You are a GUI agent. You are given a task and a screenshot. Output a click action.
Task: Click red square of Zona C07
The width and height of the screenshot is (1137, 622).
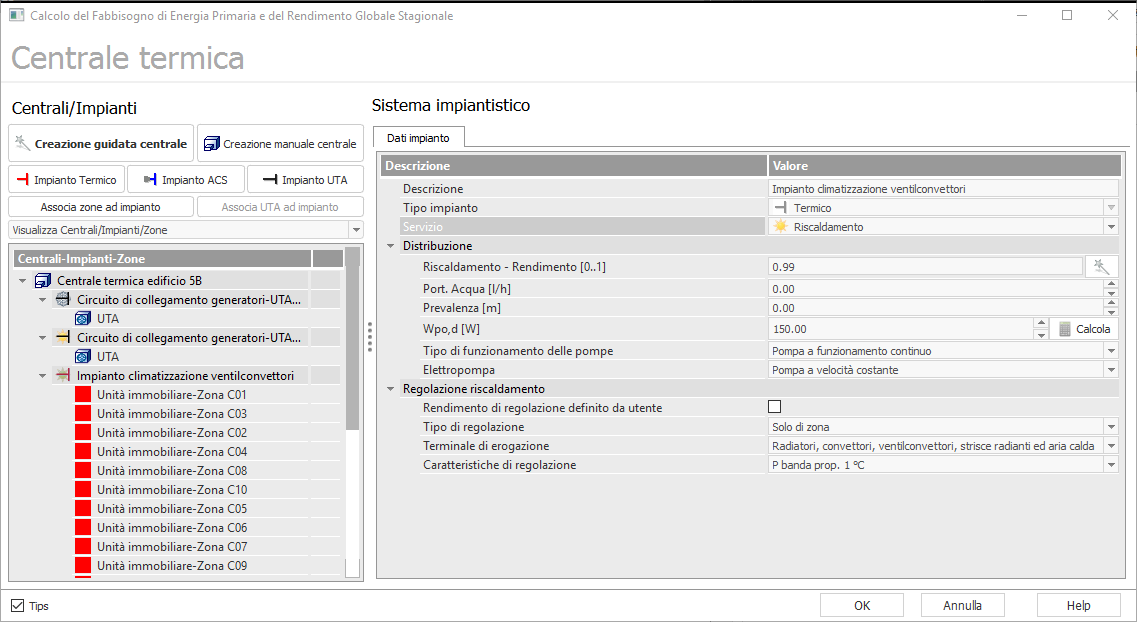[x=83, y=546]
